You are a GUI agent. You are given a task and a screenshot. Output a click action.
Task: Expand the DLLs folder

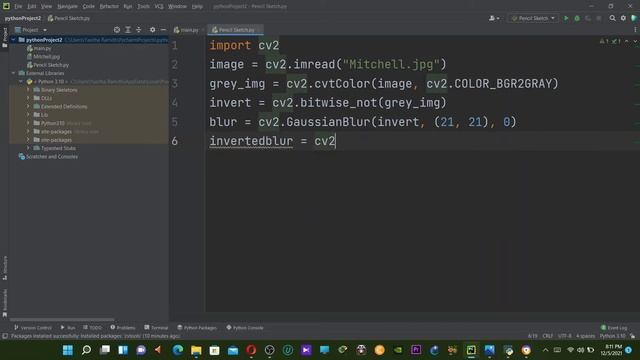coord(28,98)
